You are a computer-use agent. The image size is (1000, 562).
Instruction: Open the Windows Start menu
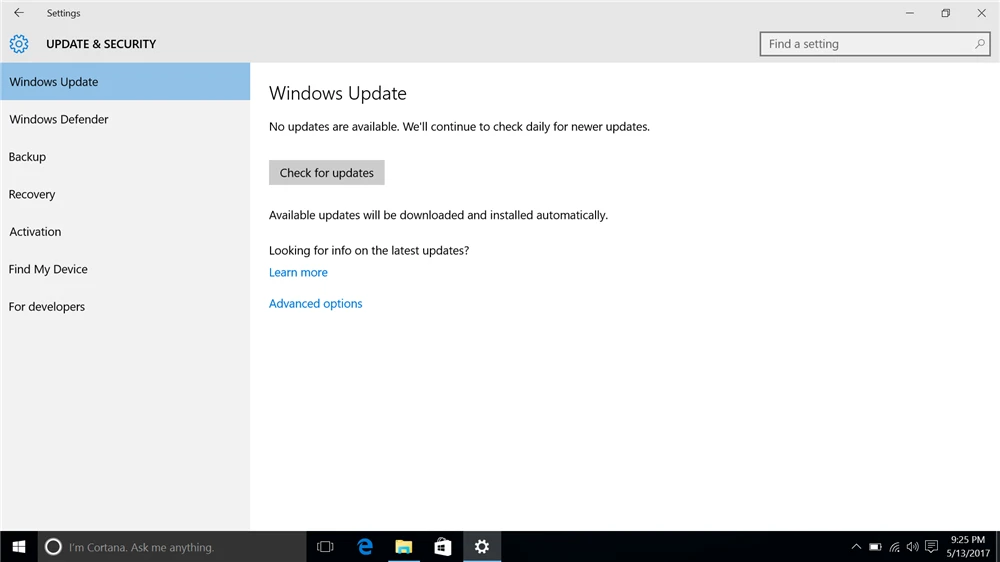tap(18, 547)
